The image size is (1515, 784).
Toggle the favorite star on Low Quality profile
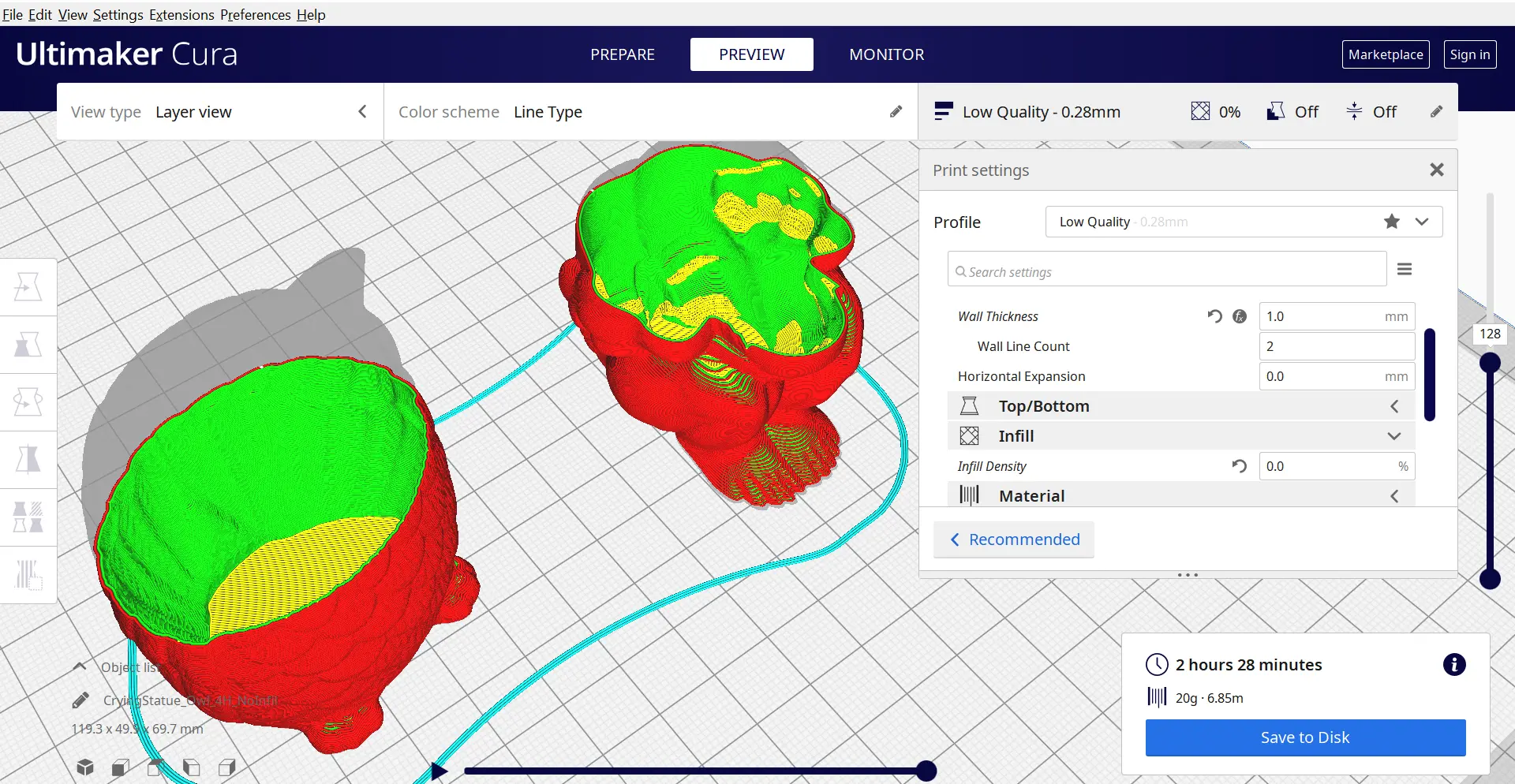pyautogui.click(x=1392, y=222)
